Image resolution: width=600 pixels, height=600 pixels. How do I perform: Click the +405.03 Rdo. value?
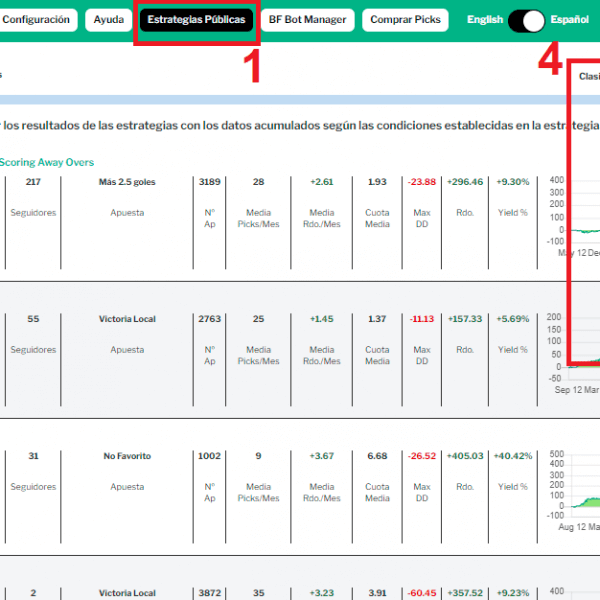pos(465,456)
